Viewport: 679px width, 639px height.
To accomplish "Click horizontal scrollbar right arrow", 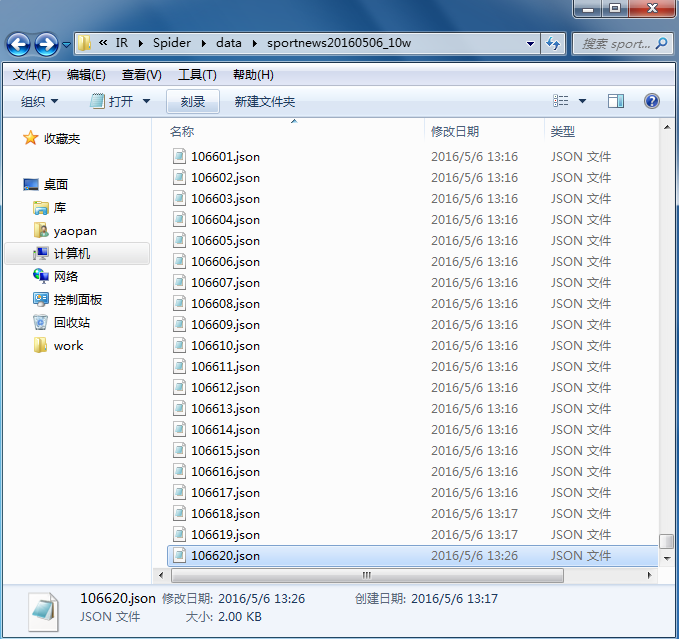I will click(649, 575).
